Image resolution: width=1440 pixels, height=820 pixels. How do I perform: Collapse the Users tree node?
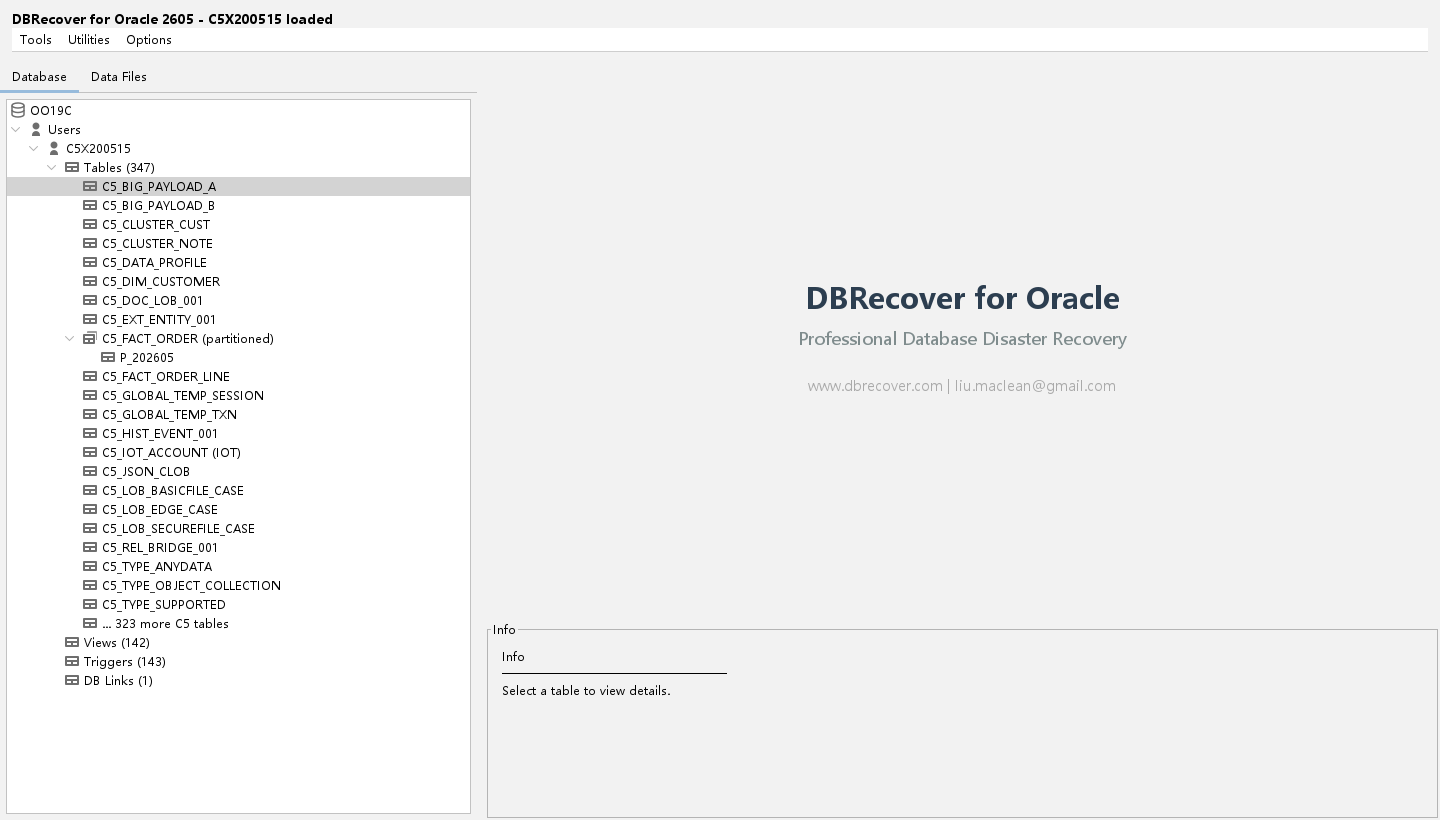[x=16, y=130]
